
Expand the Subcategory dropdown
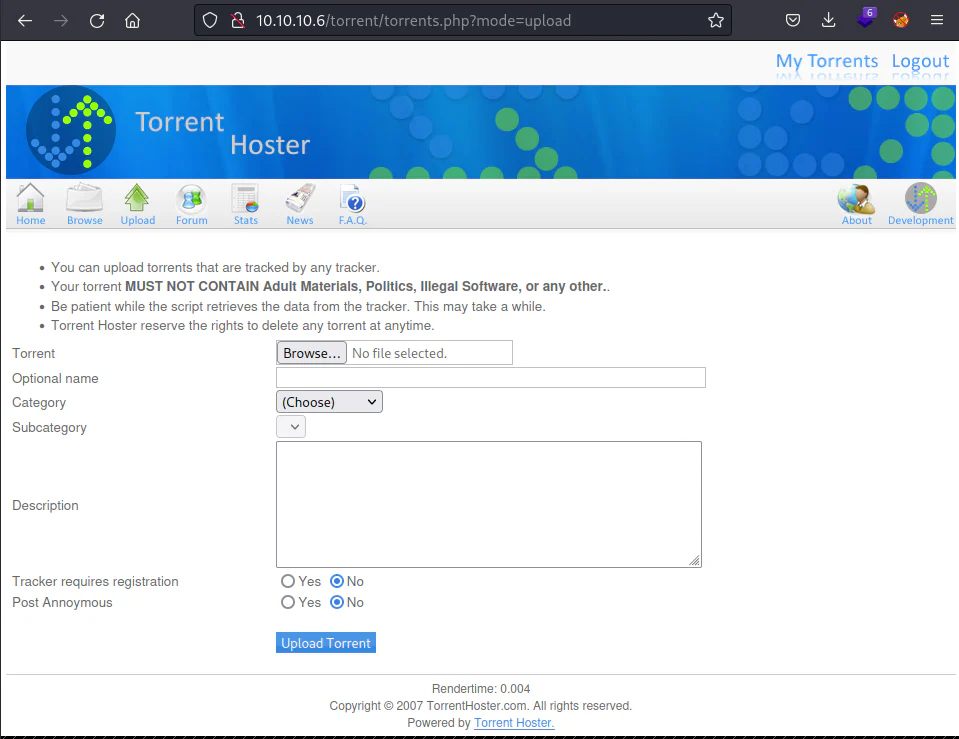click(291, 427)
